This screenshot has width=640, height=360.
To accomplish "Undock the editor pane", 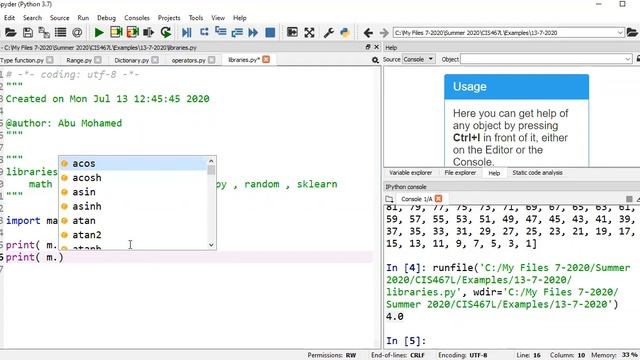I will coord(368,47).
